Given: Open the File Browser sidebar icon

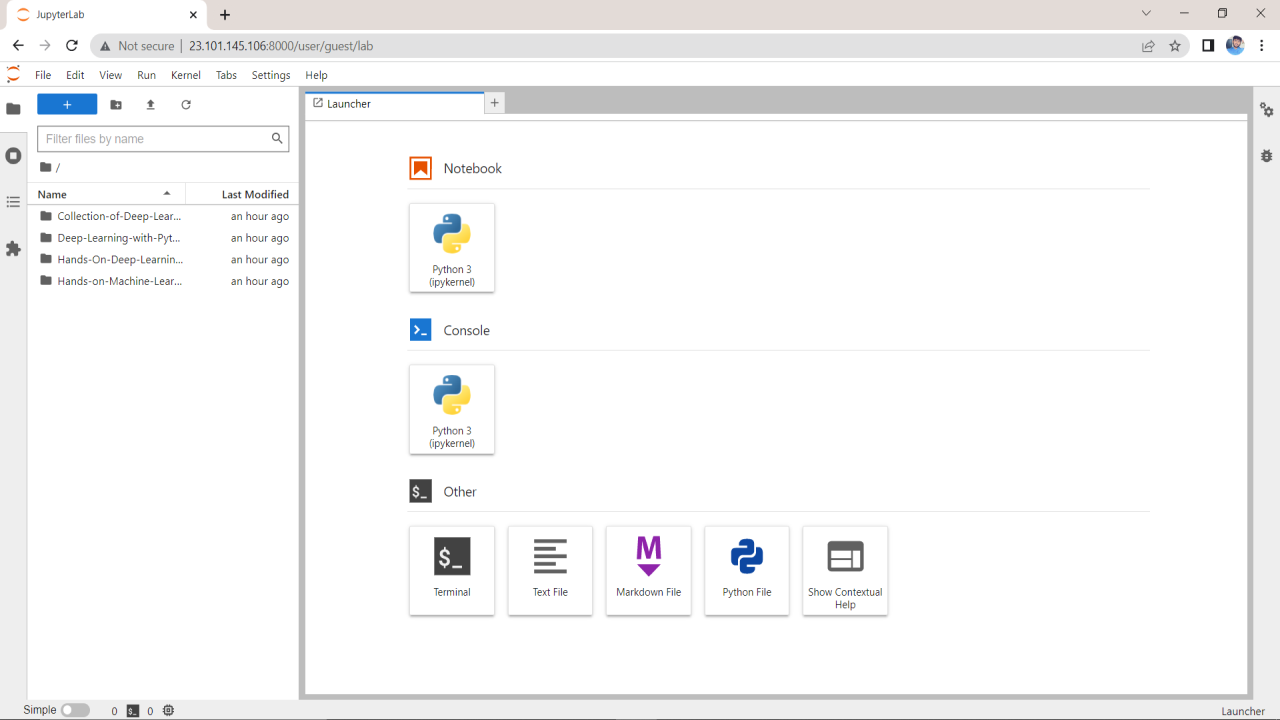Looking at the screenshot, I should tap(13, 108).
